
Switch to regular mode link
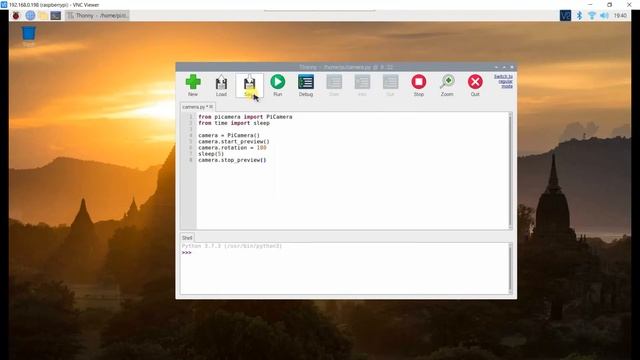(504, 81)
